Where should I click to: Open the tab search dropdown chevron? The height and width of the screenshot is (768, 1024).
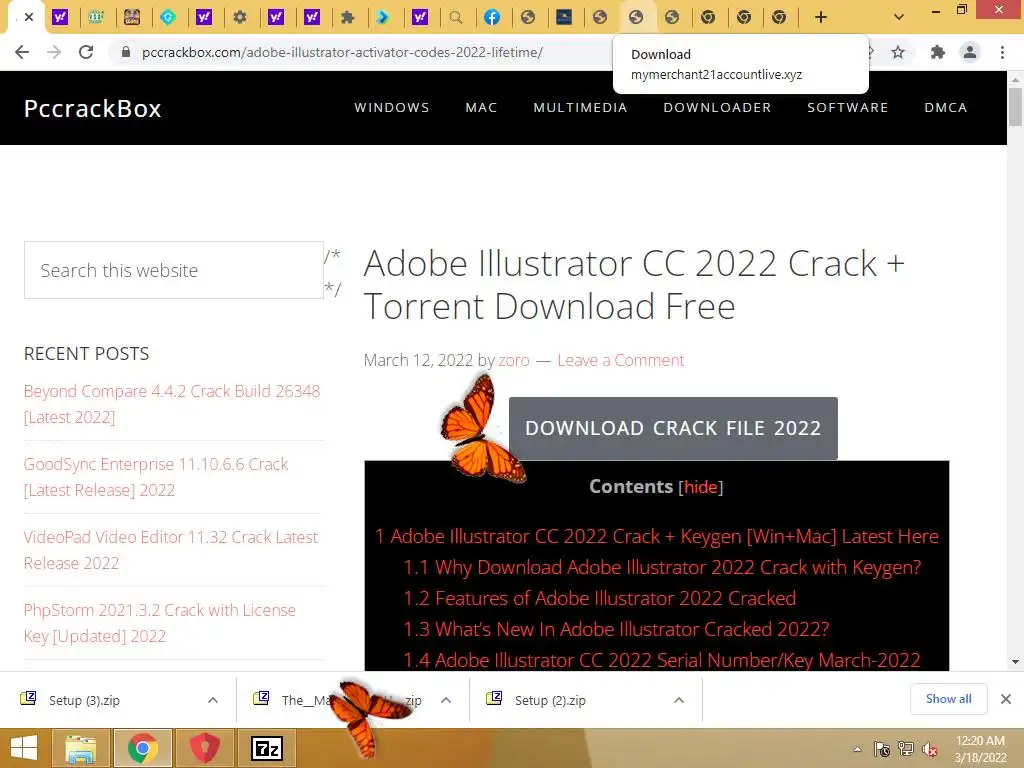pyautogui.click(x=899, y=17)
